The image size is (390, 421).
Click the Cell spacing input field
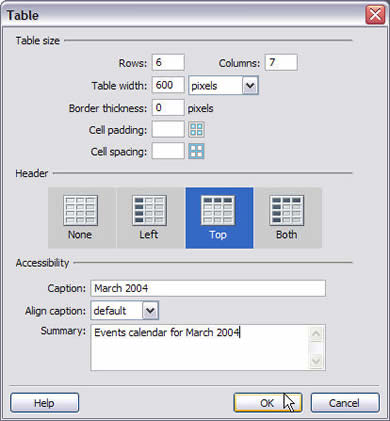tap(168, 151)
